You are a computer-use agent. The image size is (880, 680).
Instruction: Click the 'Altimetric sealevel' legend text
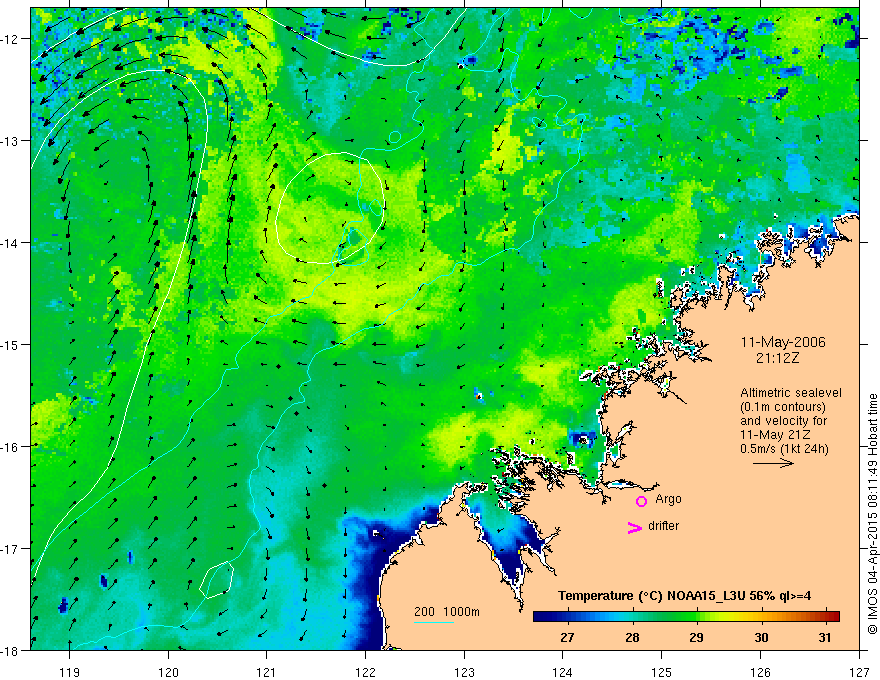[791, 393]
